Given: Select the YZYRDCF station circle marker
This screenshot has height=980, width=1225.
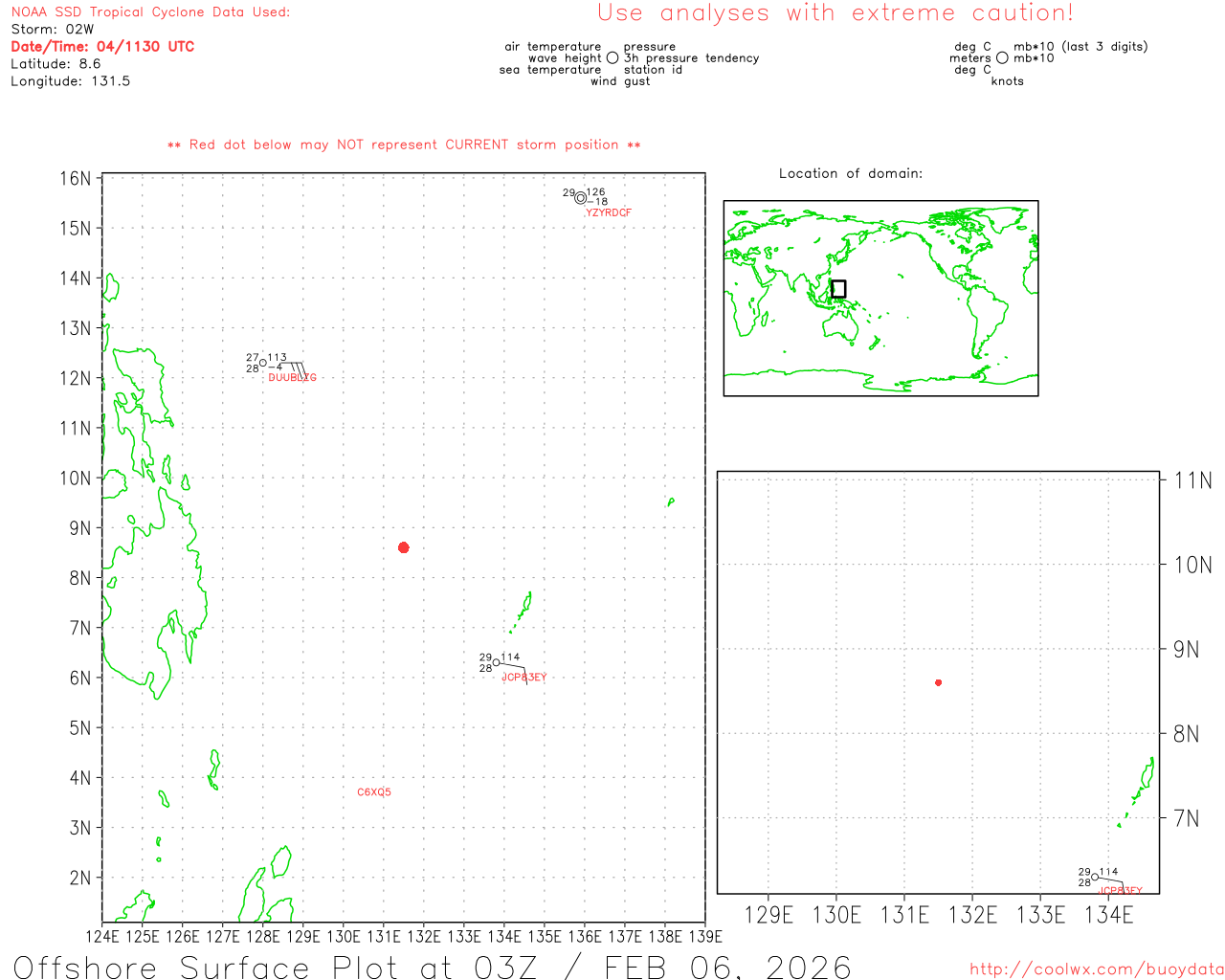Looking at the screenshot, I should (580, 198).
